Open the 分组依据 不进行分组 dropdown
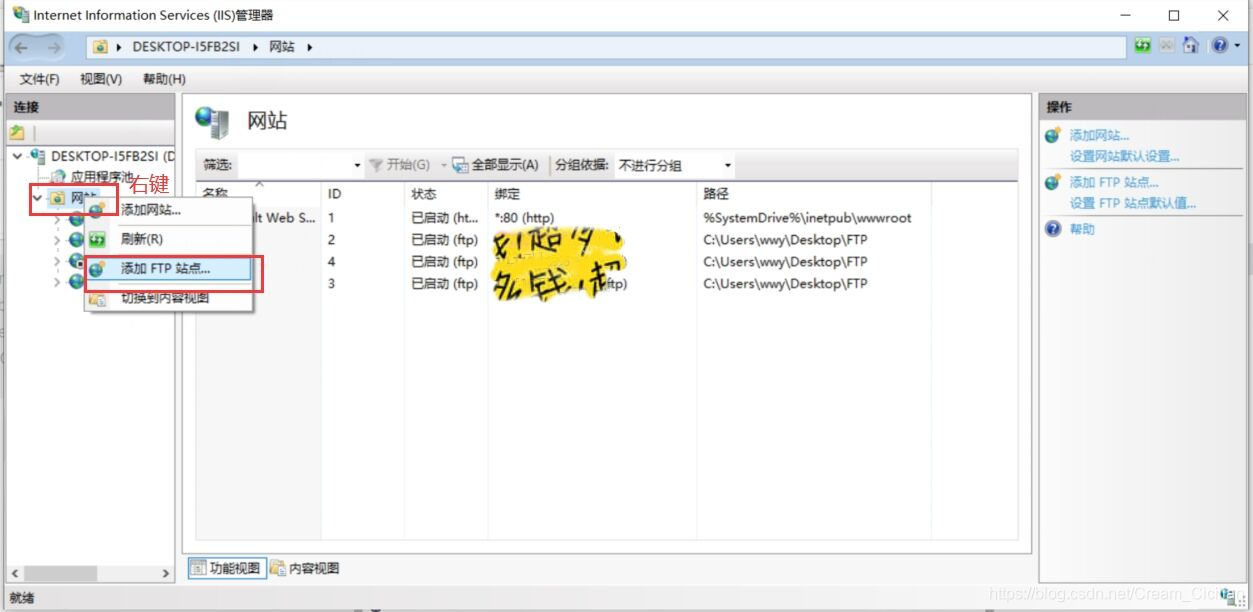This screenshot has width=1253, height=612. click(727, 165)
